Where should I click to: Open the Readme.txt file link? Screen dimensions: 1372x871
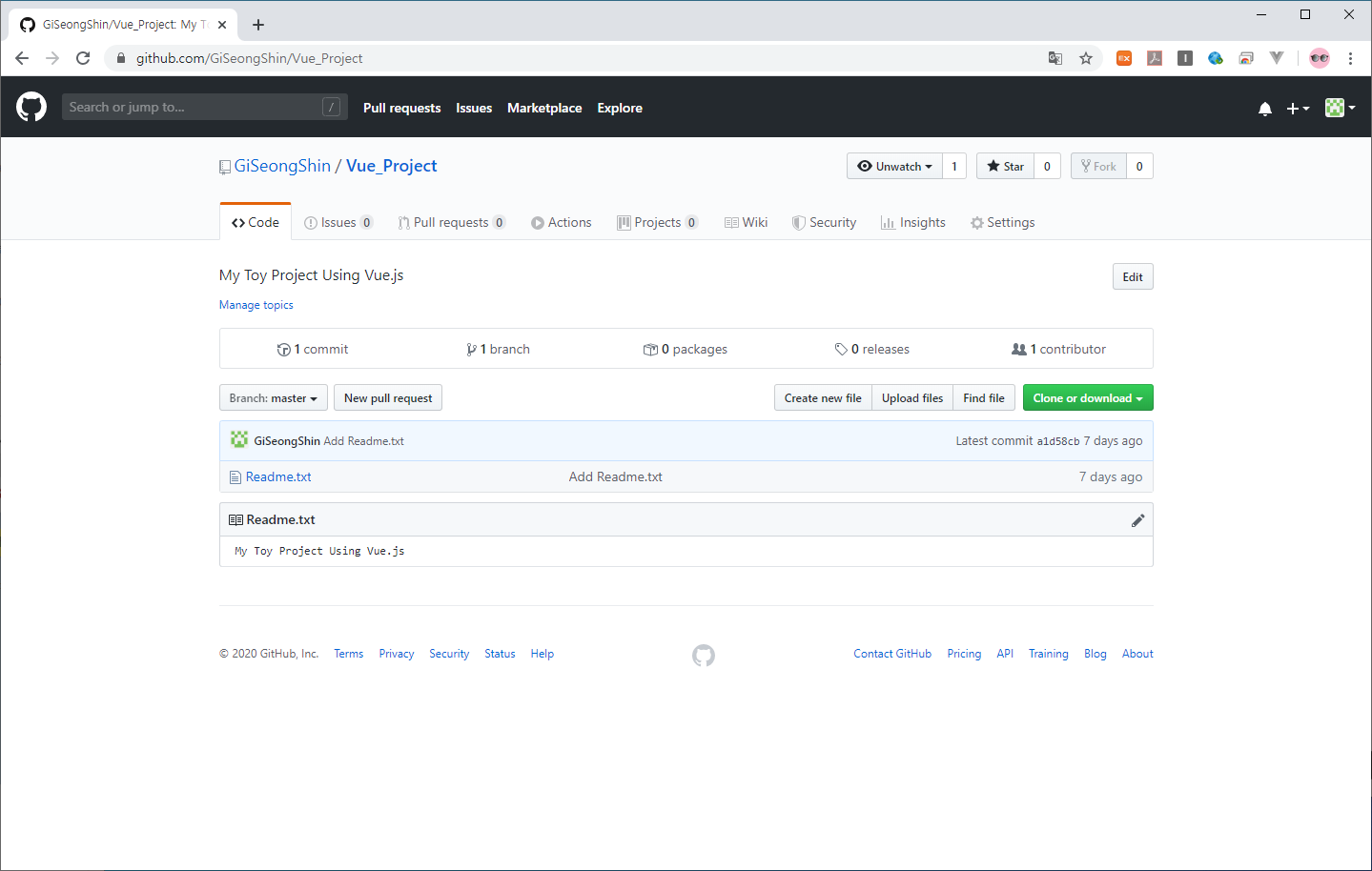point(278,476)
